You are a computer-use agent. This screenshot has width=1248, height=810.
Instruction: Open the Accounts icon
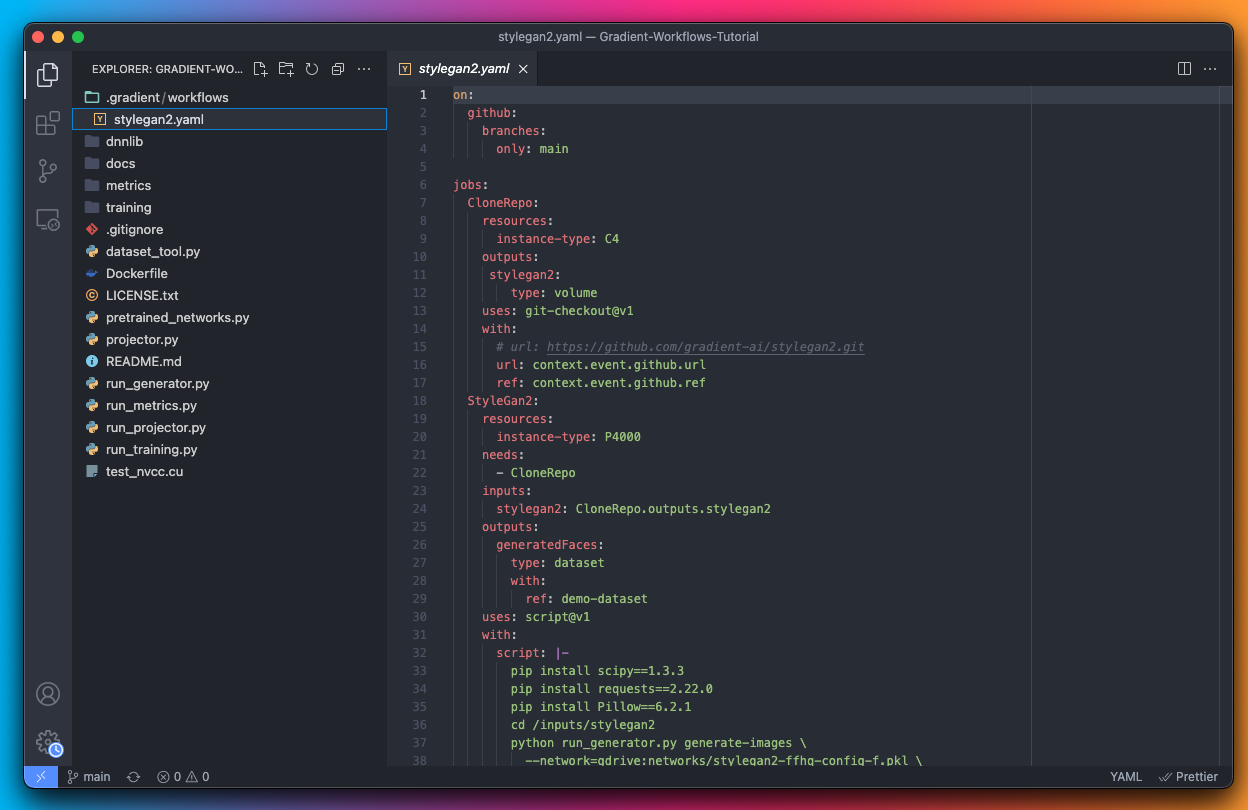point(48,694)
